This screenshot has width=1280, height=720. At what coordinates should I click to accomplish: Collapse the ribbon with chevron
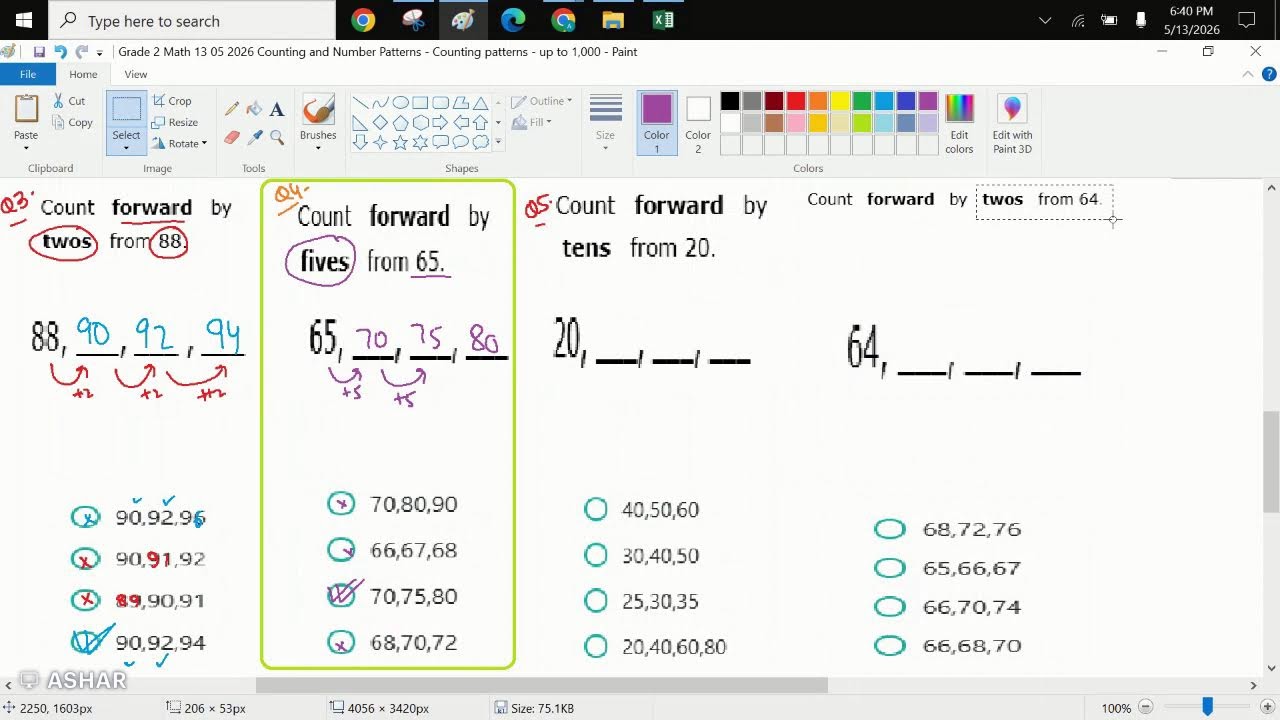[1247, 74]
